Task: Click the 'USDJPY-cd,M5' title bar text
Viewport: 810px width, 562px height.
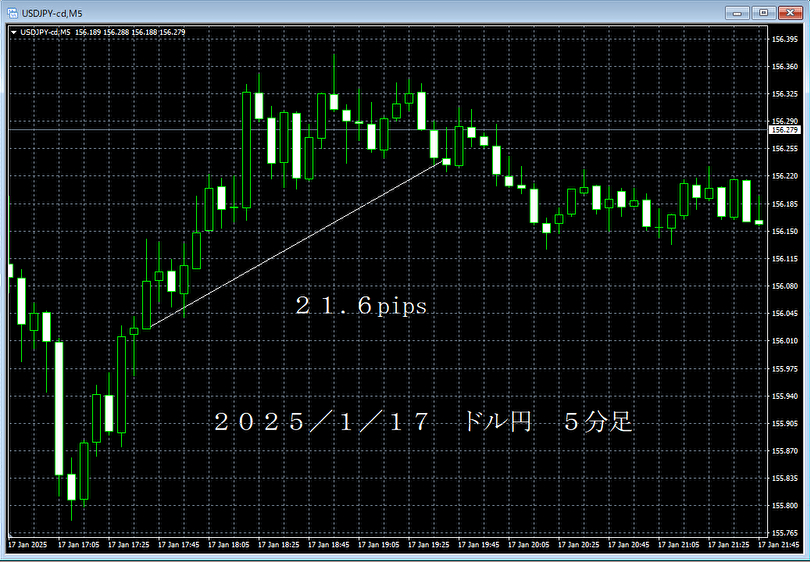Action: coord(52,13)
